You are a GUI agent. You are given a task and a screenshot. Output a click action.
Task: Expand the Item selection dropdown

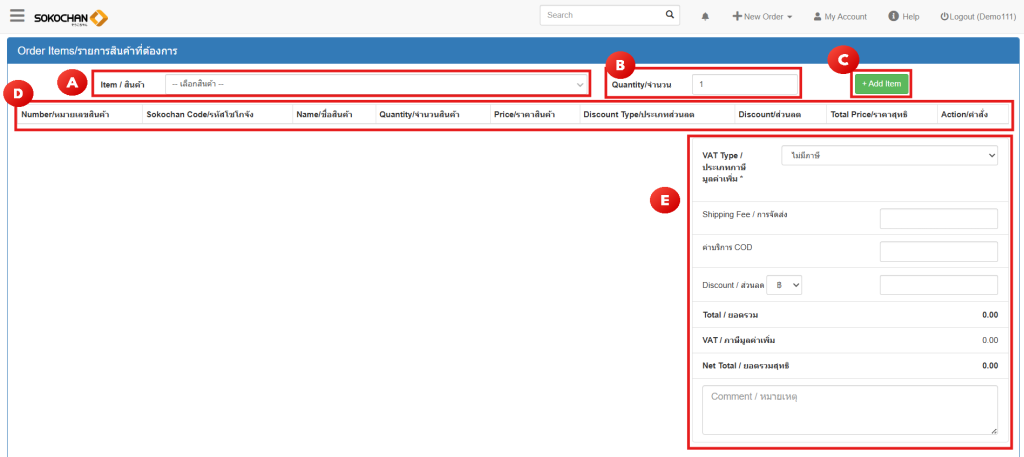tap(376, 84)
